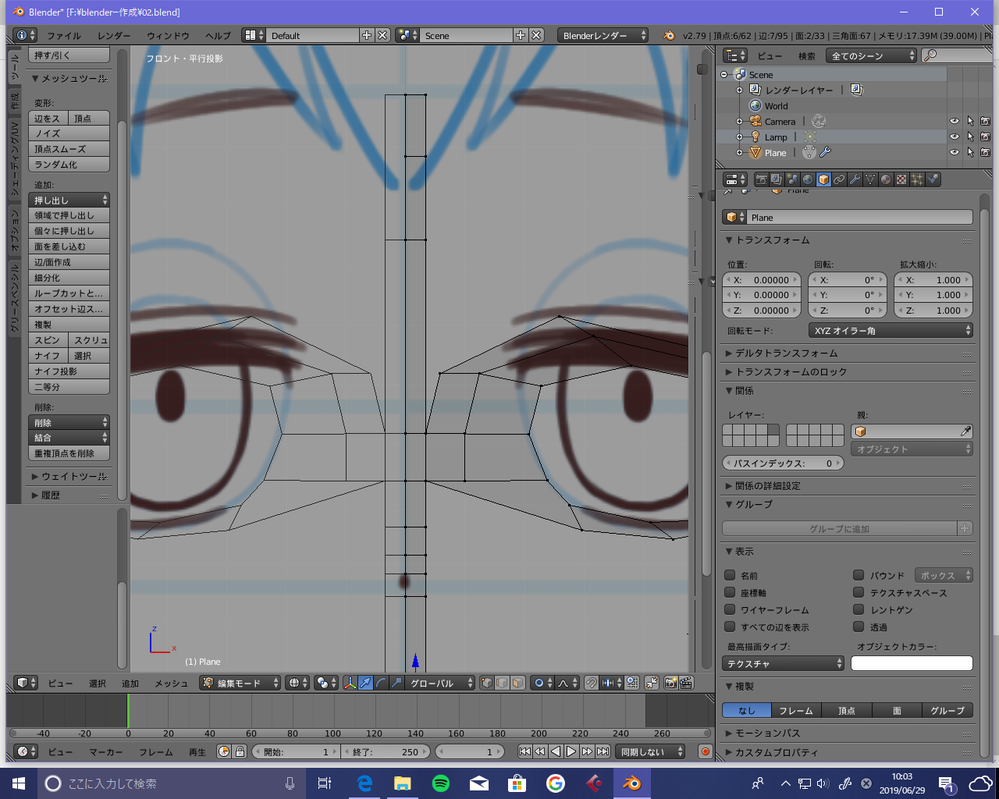
Task: Click the ループカットと… mesh tool button
Action: pyautogui.click(x=68, y=292)
